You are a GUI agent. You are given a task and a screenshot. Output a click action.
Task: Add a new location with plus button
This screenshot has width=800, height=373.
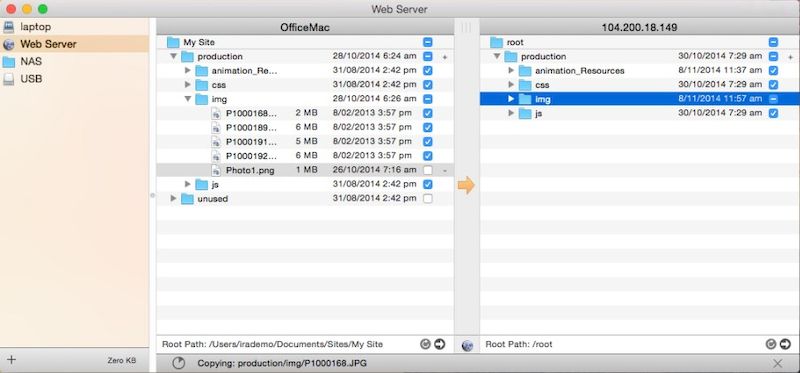tap(11, 360)
